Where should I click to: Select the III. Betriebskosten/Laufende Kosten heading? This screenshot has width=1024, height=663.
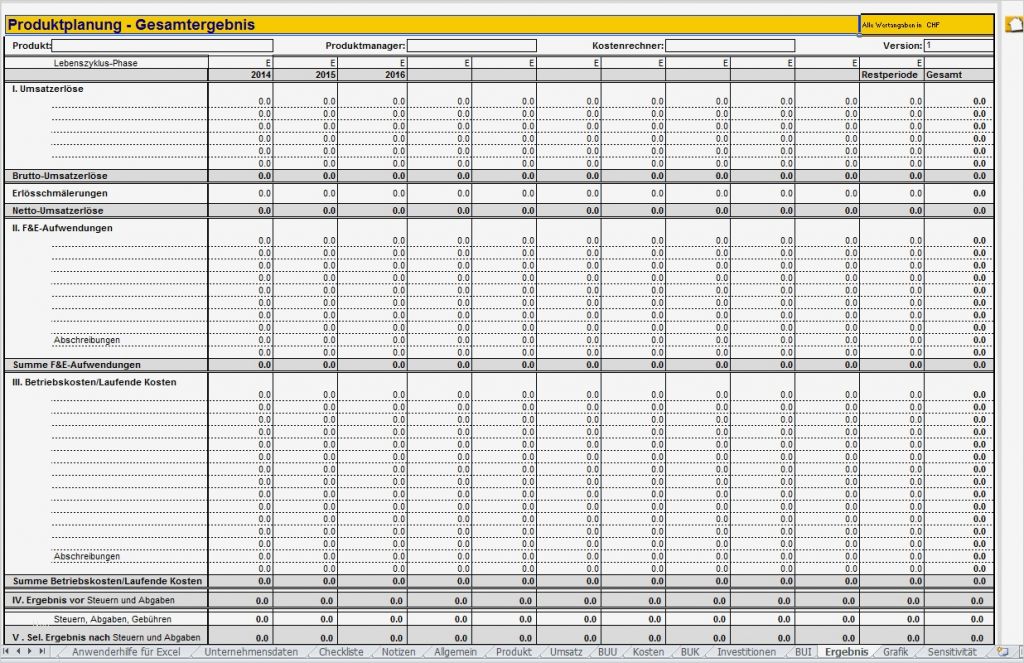point(94,382)
